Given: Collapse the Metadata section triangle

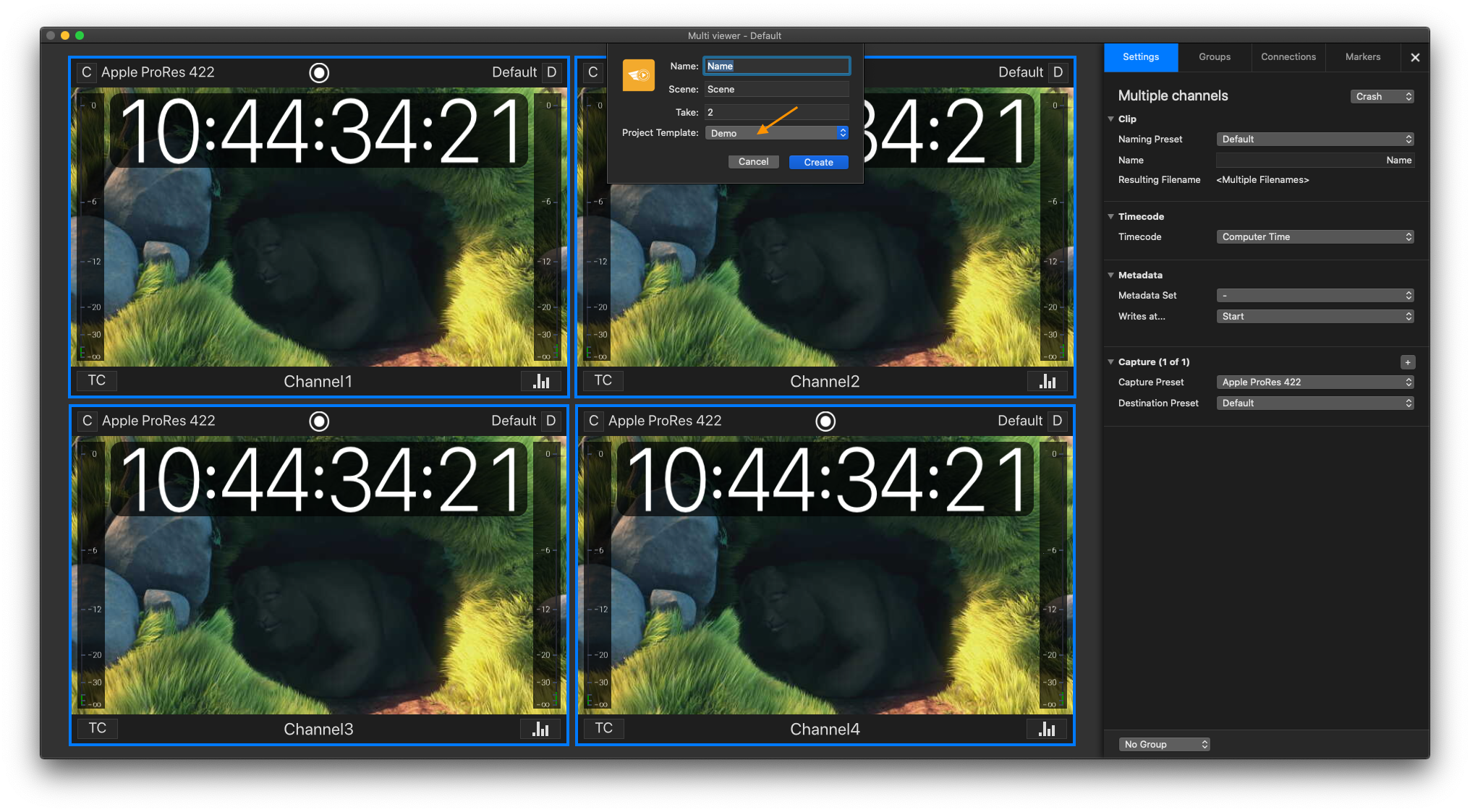Looking at the screenshot, I should pos(1111,275).
